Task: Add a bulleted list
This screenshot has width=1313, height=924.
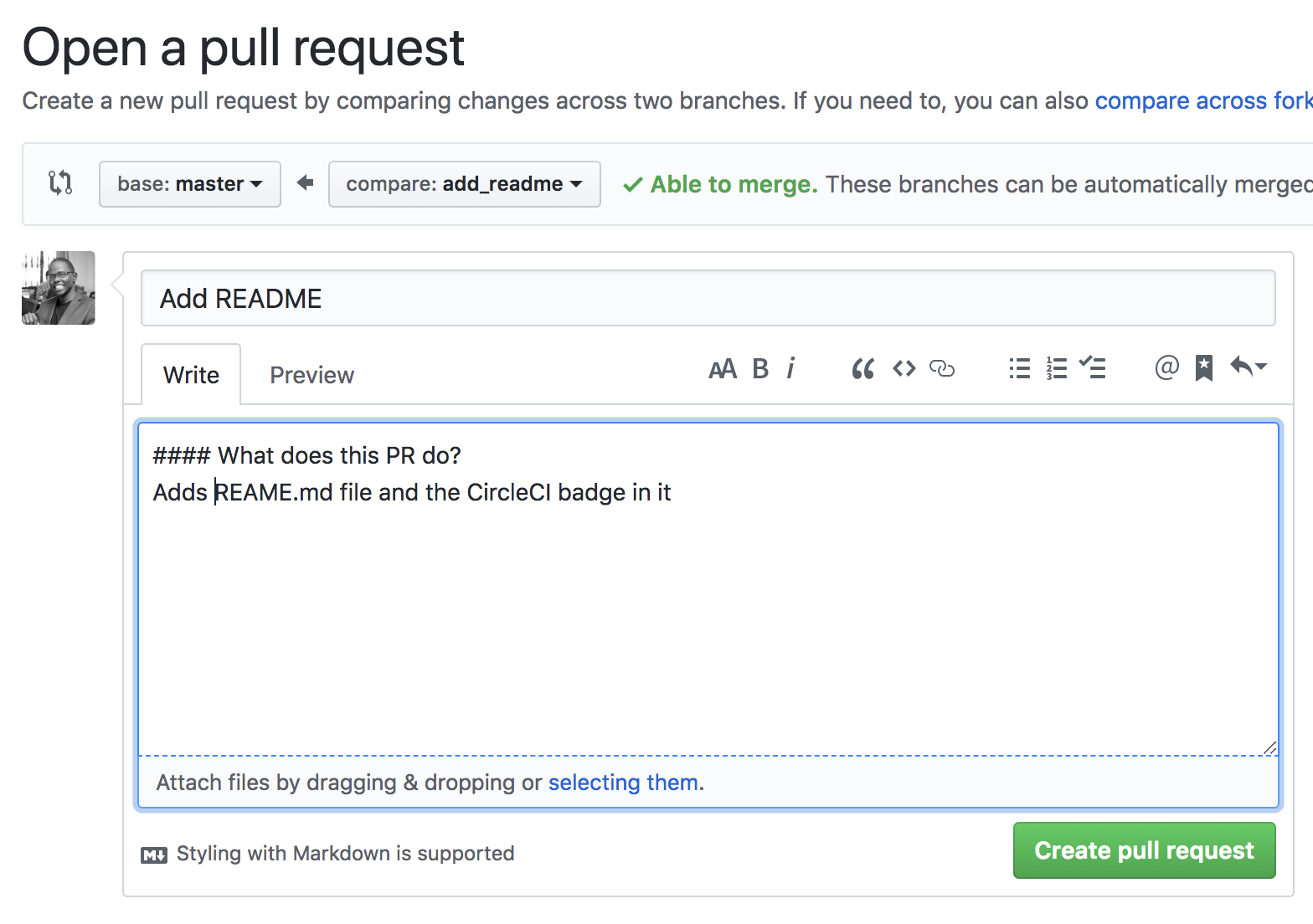Action: point(1020,368)
